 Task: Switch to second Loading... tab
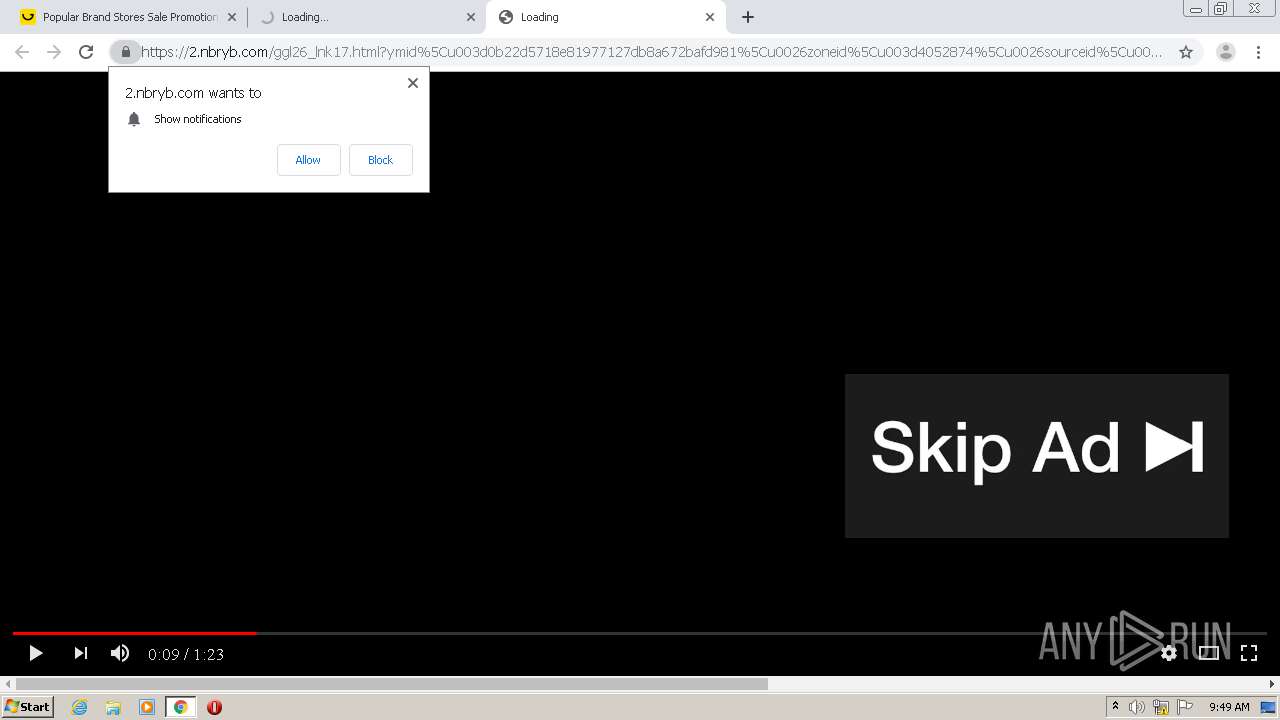coord(365,17)
